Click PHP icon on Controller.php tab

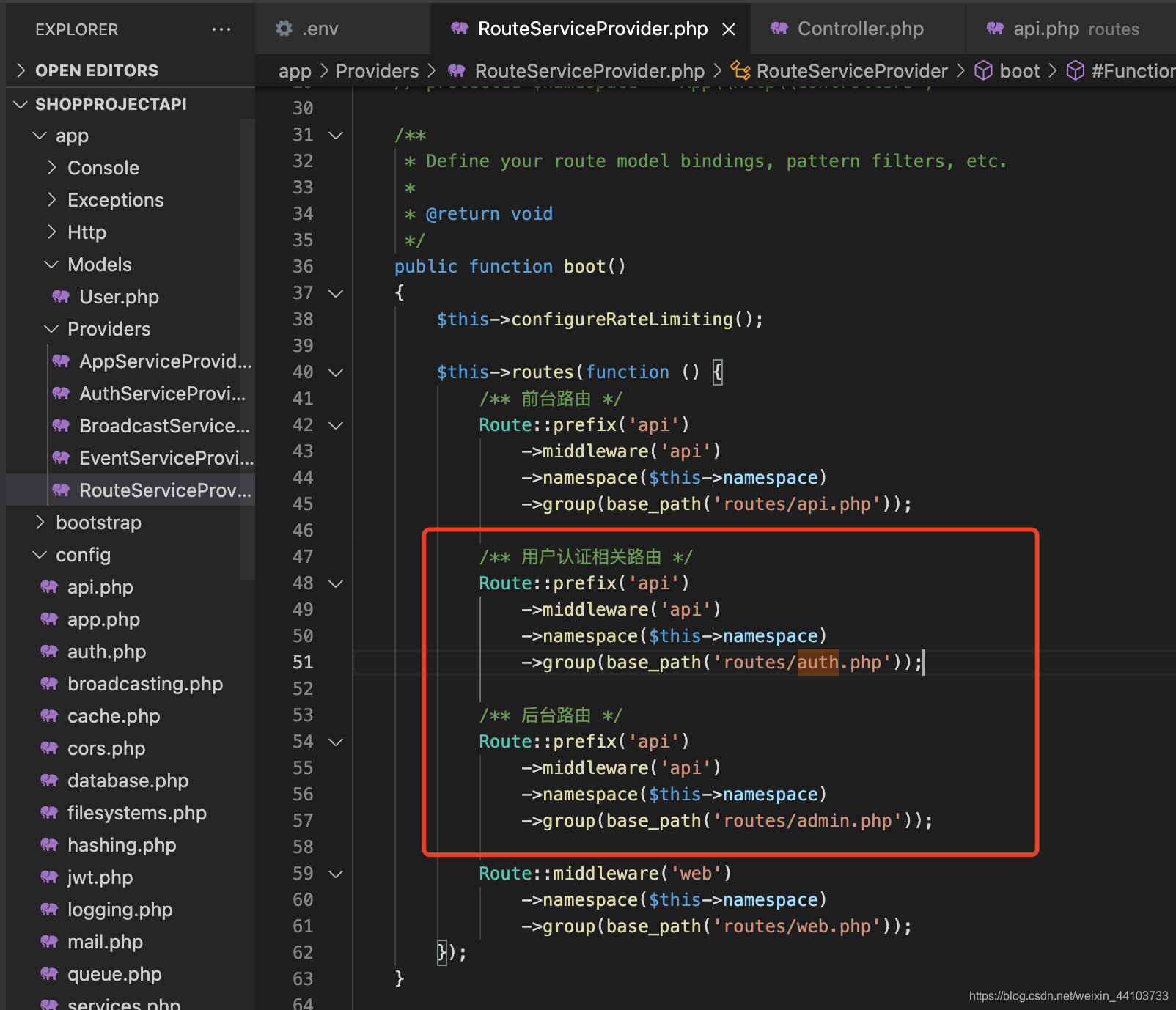(779, 29)
